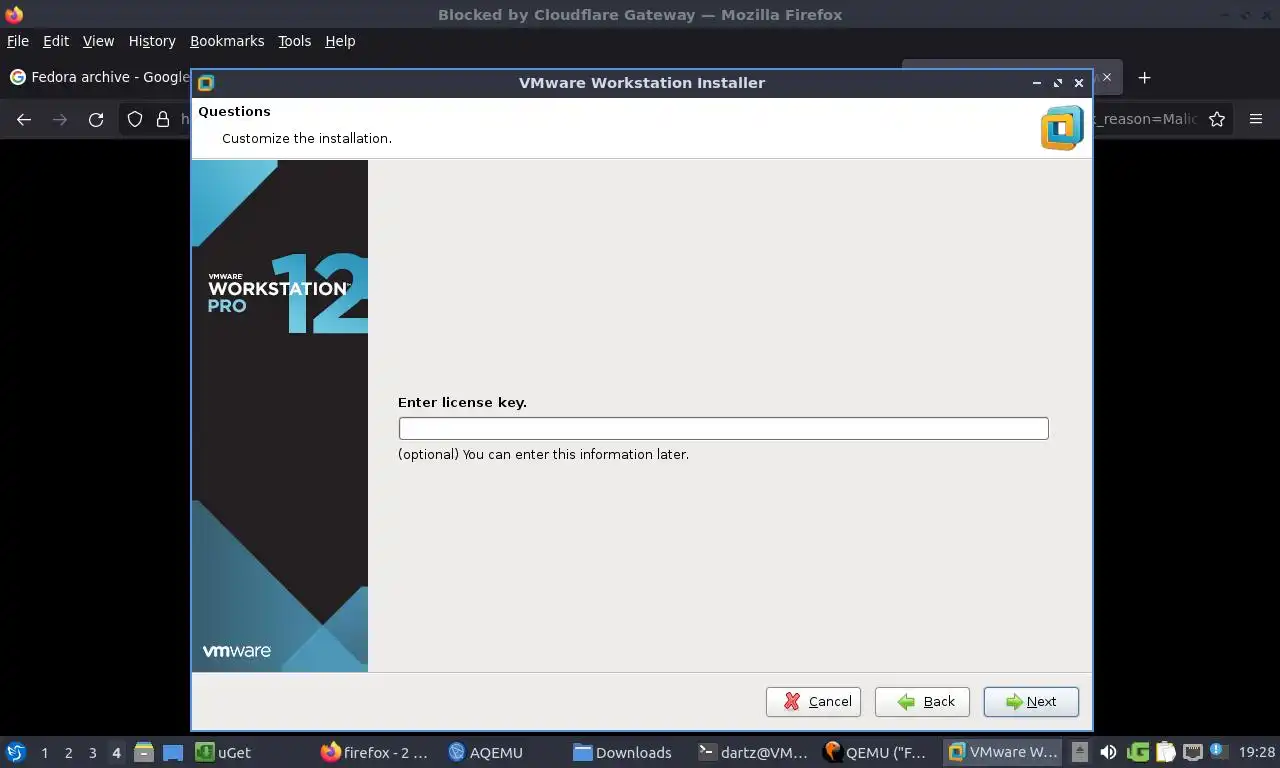This screenshot has height=768, width=1280.
Task: Minimize the Firefox window
Action: click(1226, 15)
